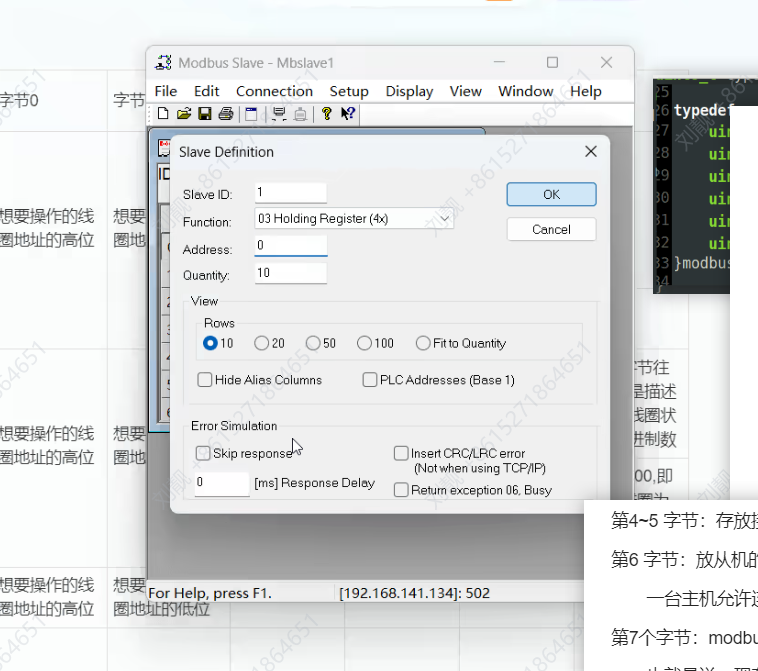Click the New document toolbar icon

pyautogui.click(x=163, y=114)
